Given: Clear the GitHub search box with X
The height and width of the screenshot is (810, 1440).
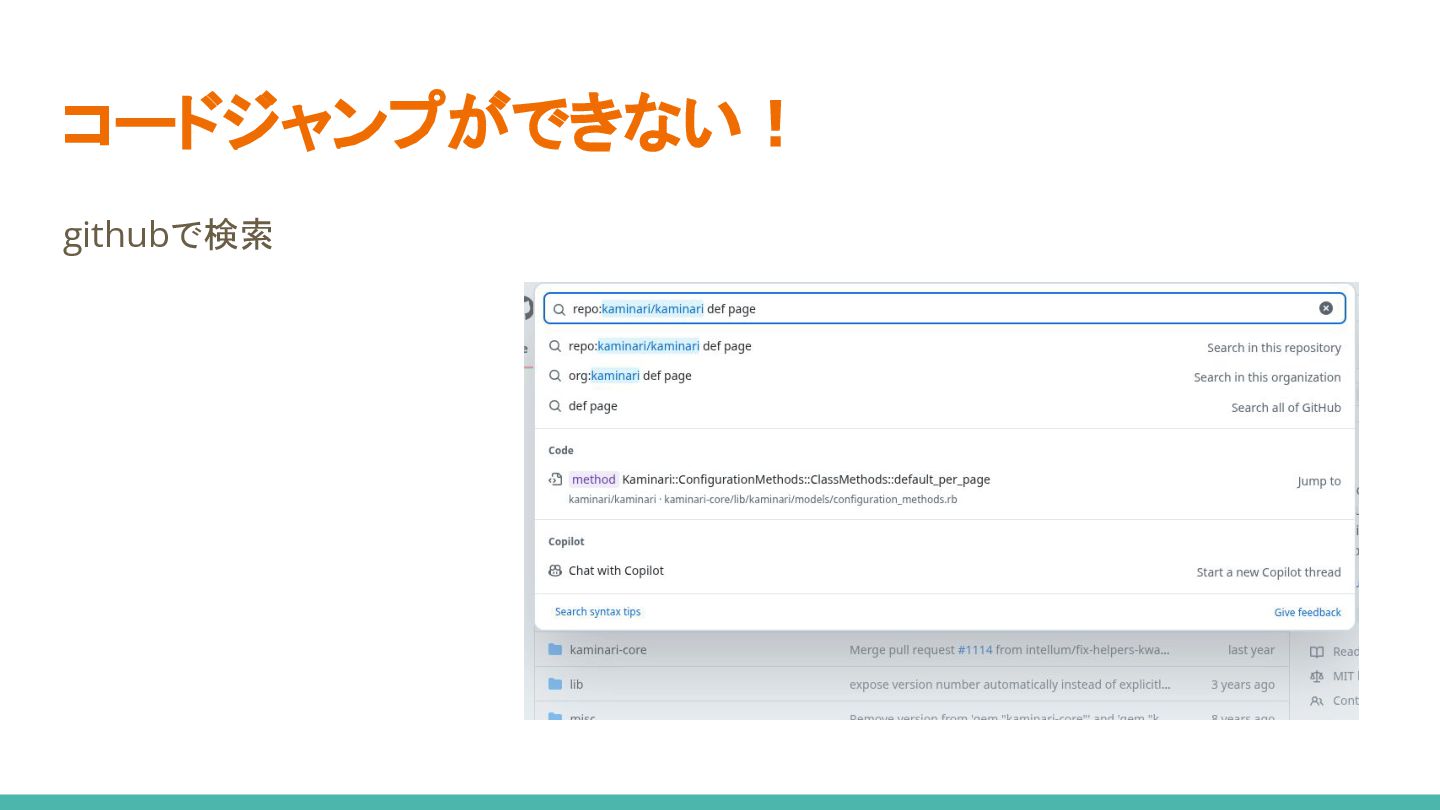Looking at the screenshot, I should coord(1325,308).
